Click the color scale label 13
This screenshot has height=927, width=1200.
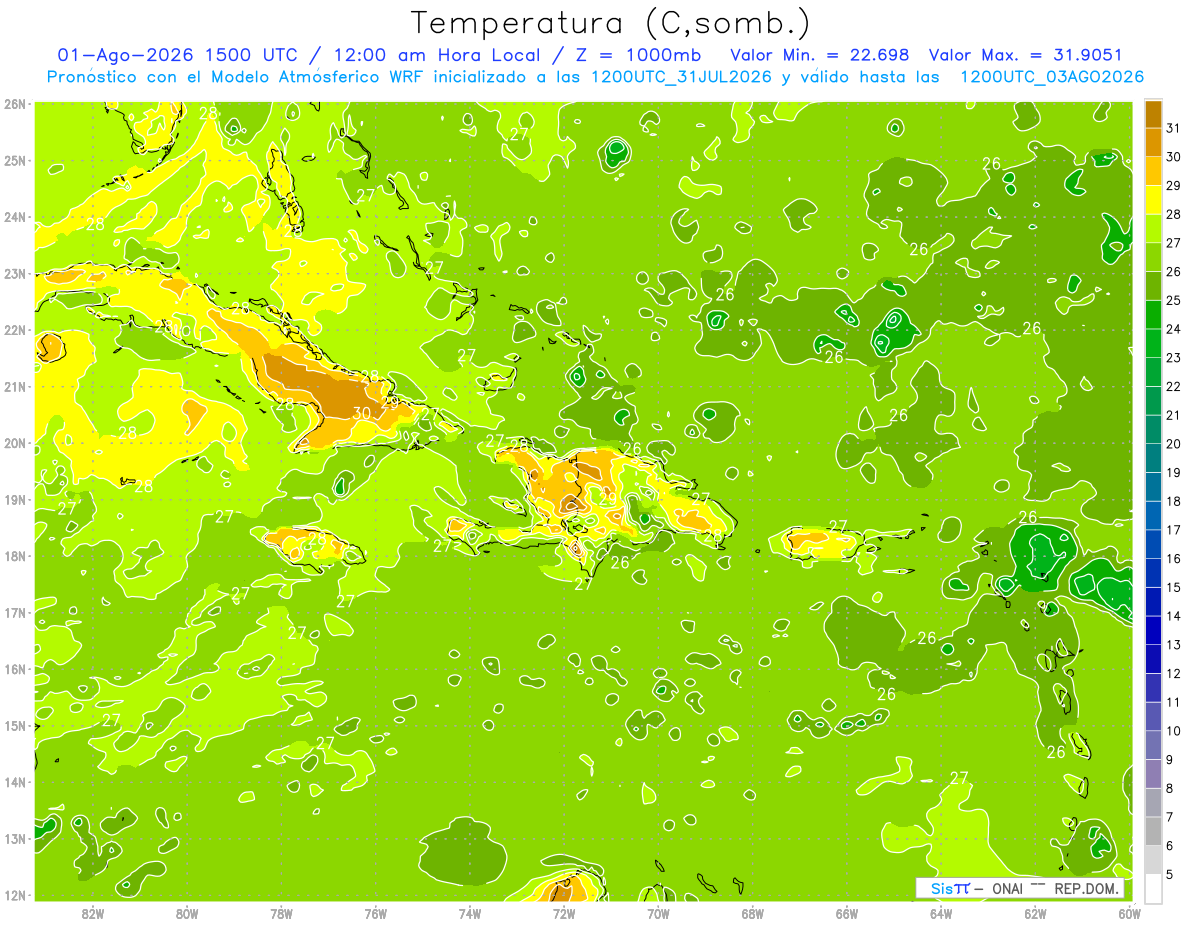[x=1174, y=644]
